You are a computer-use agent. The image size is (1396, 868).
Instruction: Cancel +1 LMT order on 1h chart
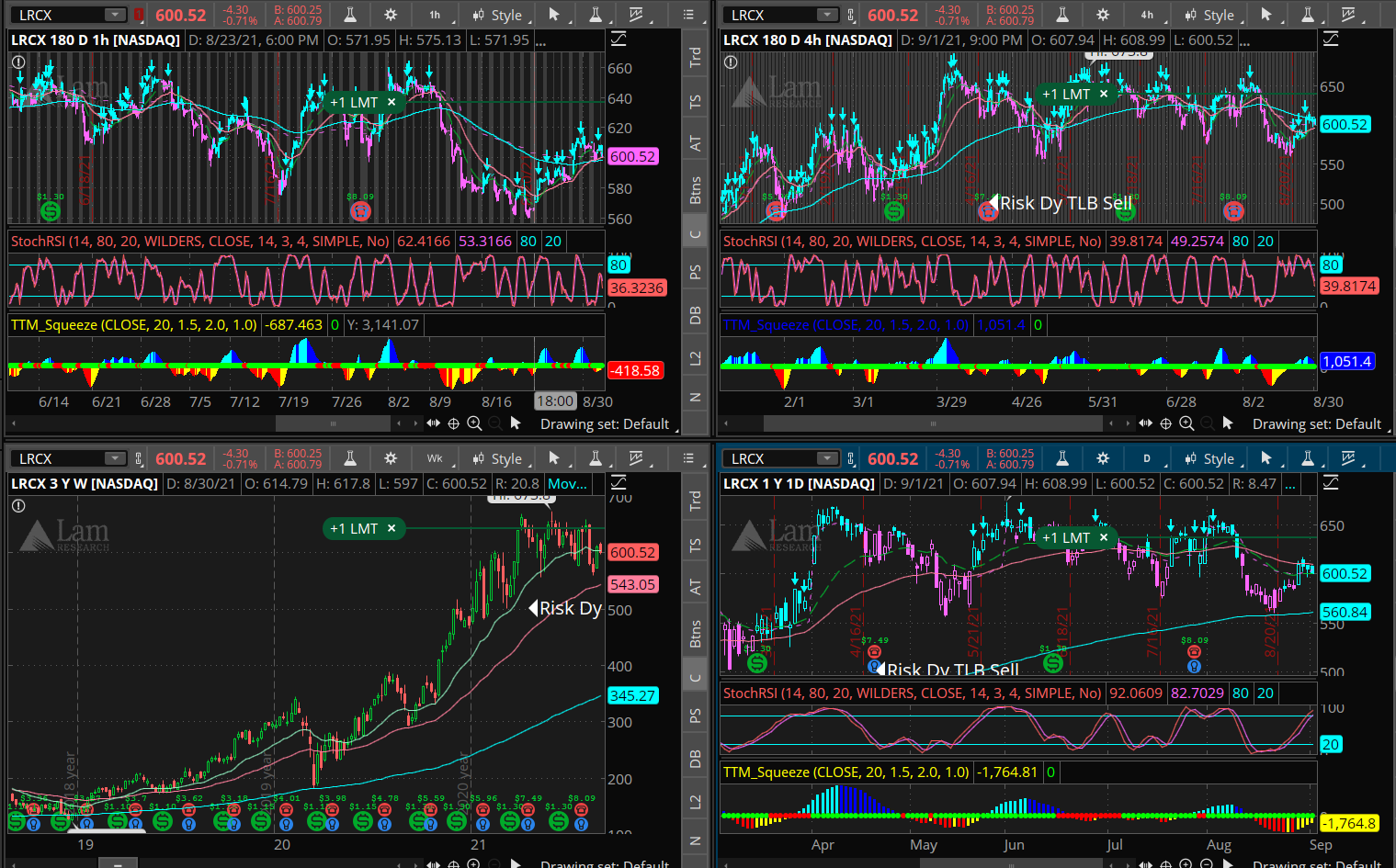tap(392, 102)
